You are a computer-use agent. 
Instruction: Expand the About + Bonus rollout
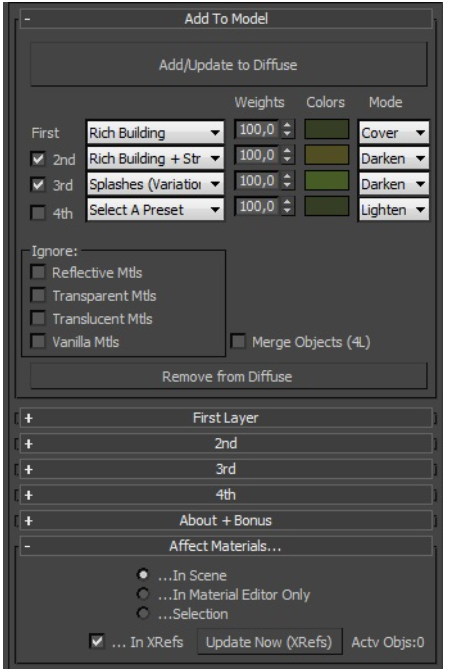click(x=226, y=521)
